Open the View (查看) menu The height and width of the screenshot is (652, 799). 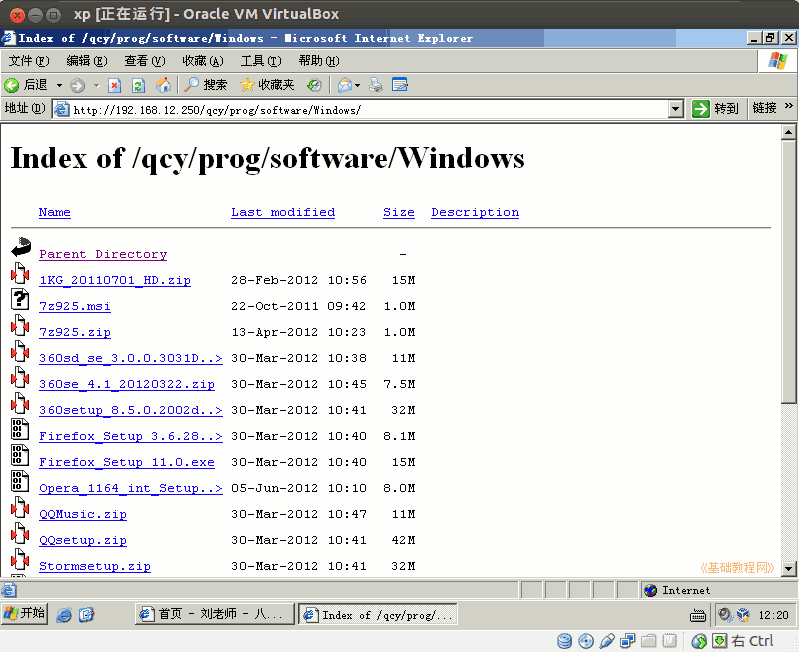[x=145, y=61]
